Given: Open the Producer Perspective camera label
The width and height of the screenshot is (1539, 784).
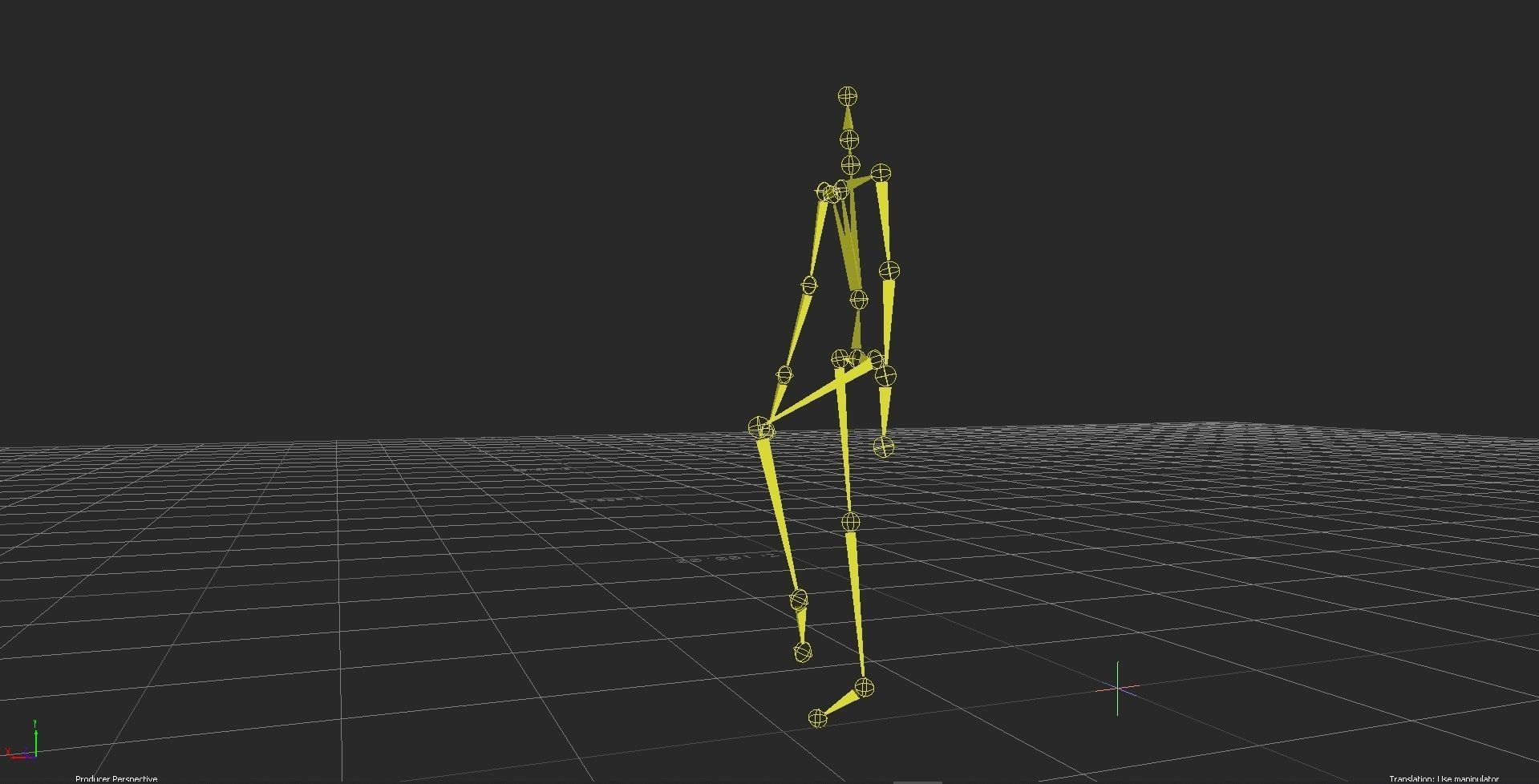Looking at the screenshot, I should click(115, 778).
